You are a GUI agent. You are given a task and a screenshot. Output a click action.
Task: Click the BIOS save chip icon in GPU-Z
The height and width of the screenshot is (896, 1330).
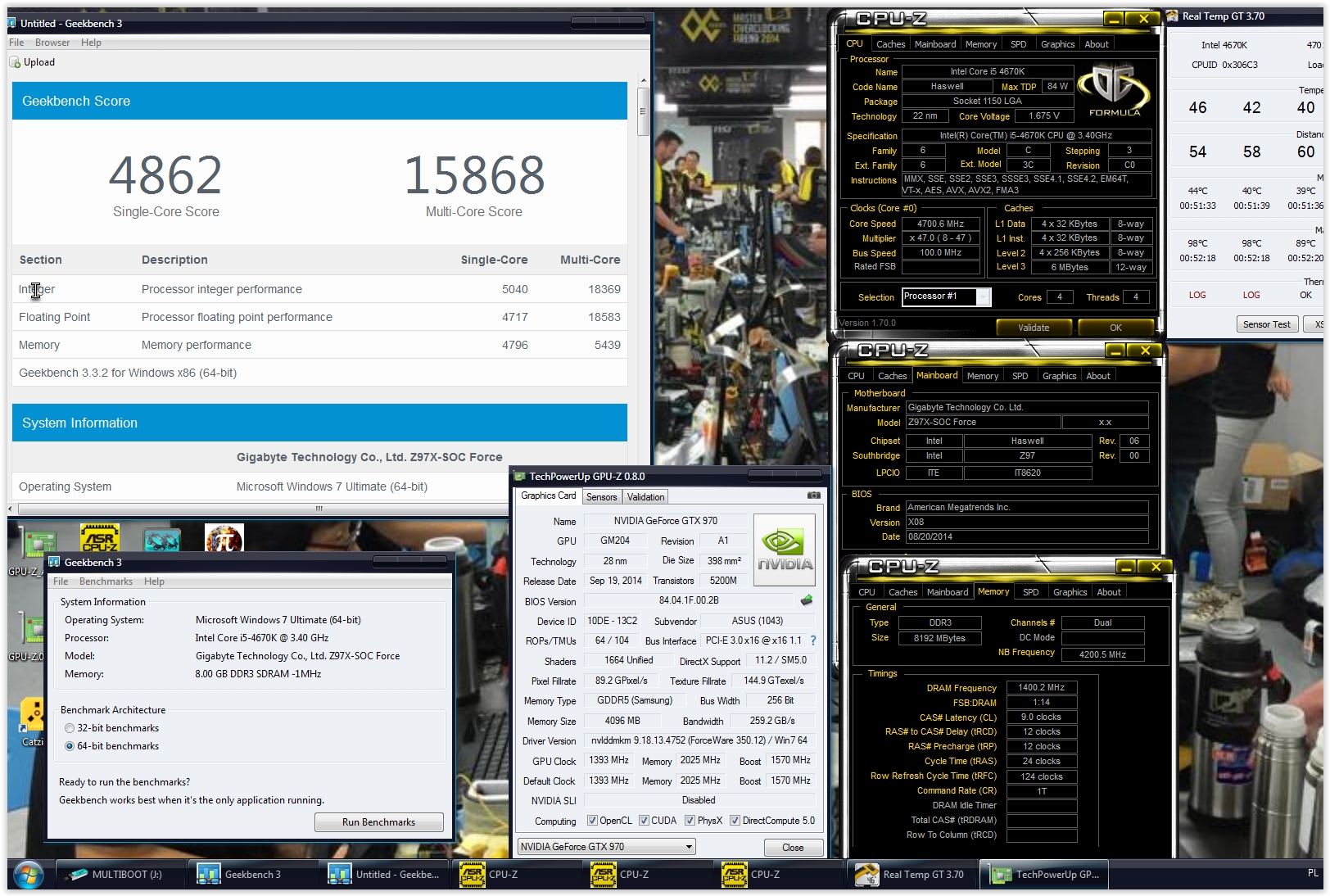807,600
